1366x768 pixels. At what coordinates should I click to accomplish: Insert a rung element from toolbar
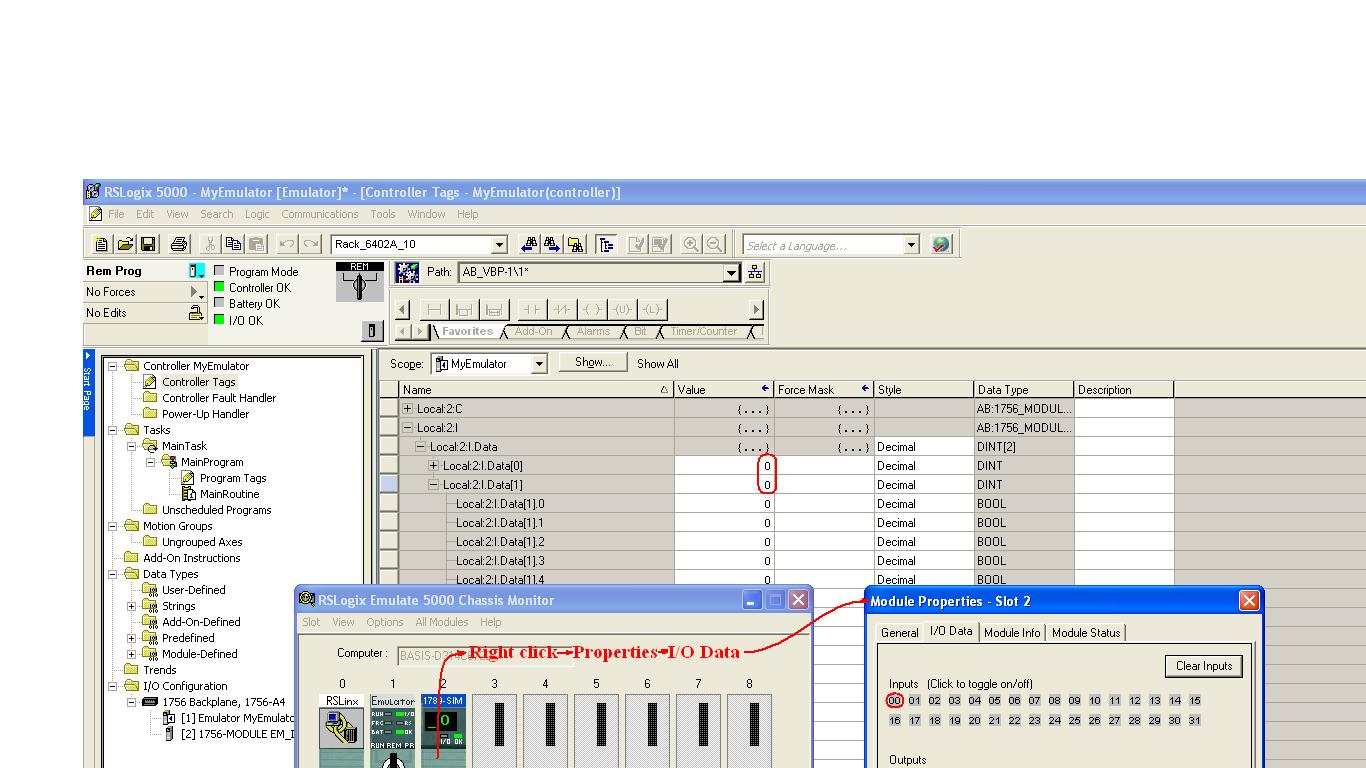(x=434, y=310)
